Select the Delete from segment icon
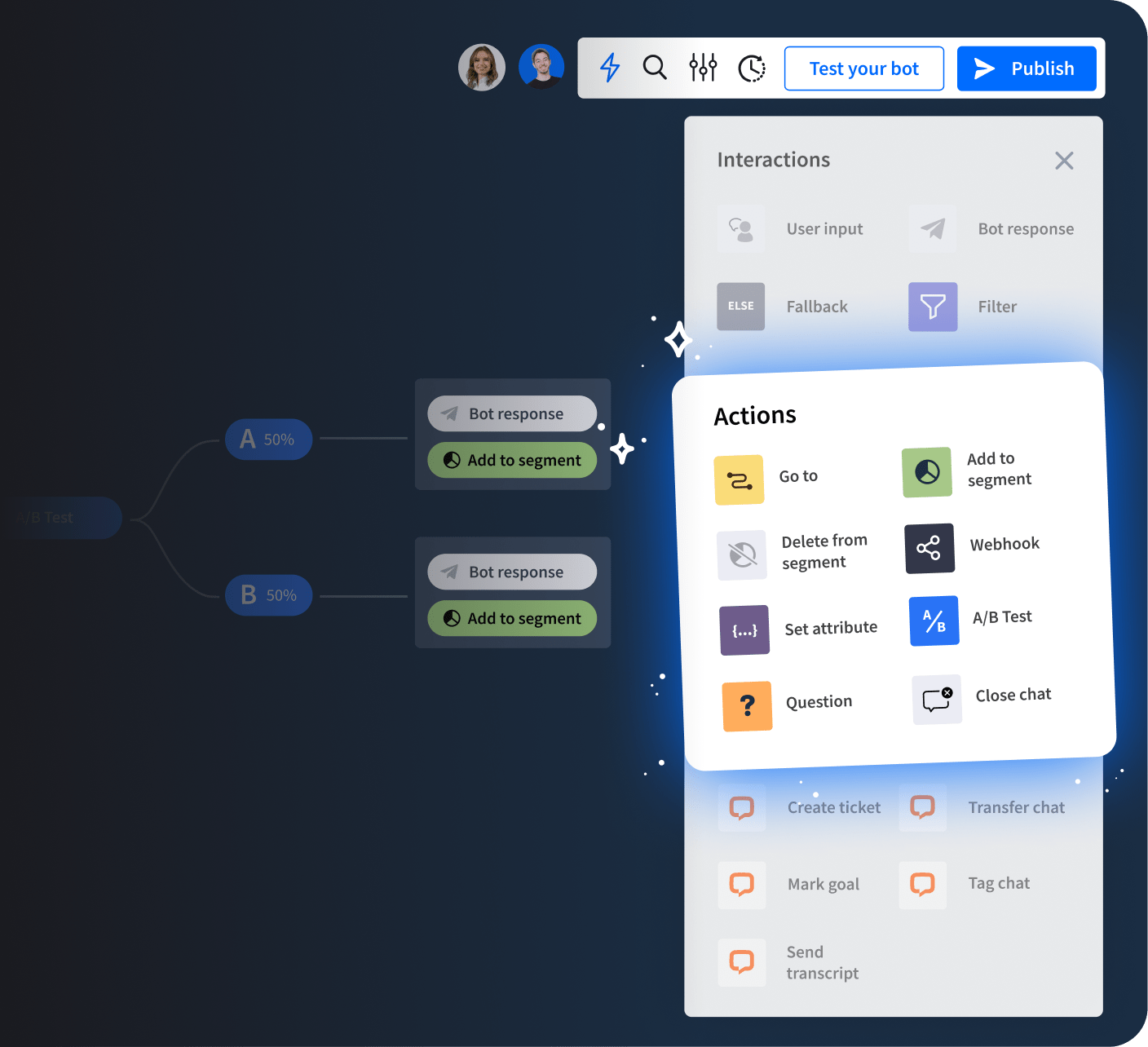Viewport: 1148px width, 1047px height. point(741,554)
